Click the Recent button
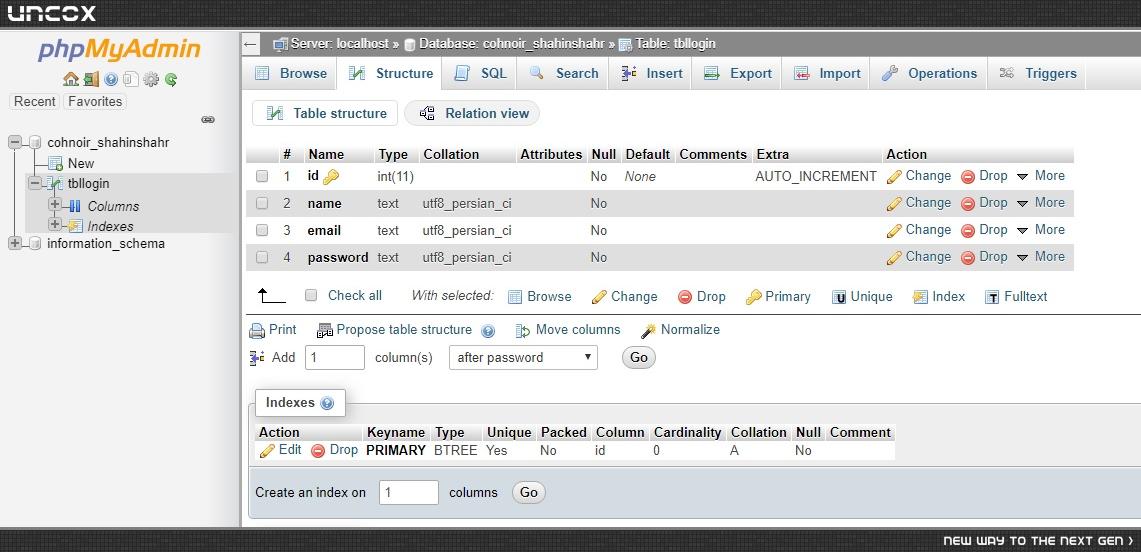1141x552 pixels. pos(35,102)
